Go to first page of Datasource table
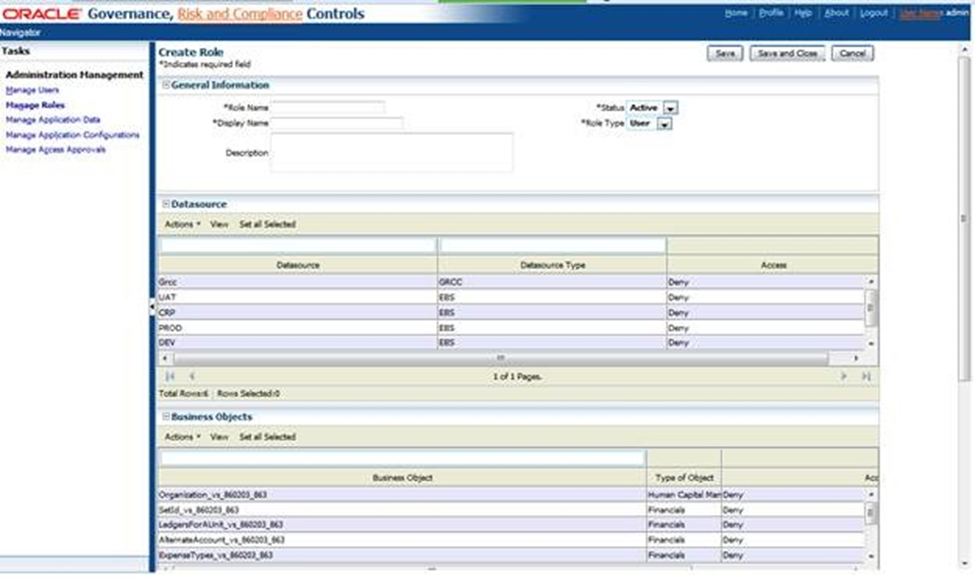Viewport: 975px width, 581px height. 170,376
